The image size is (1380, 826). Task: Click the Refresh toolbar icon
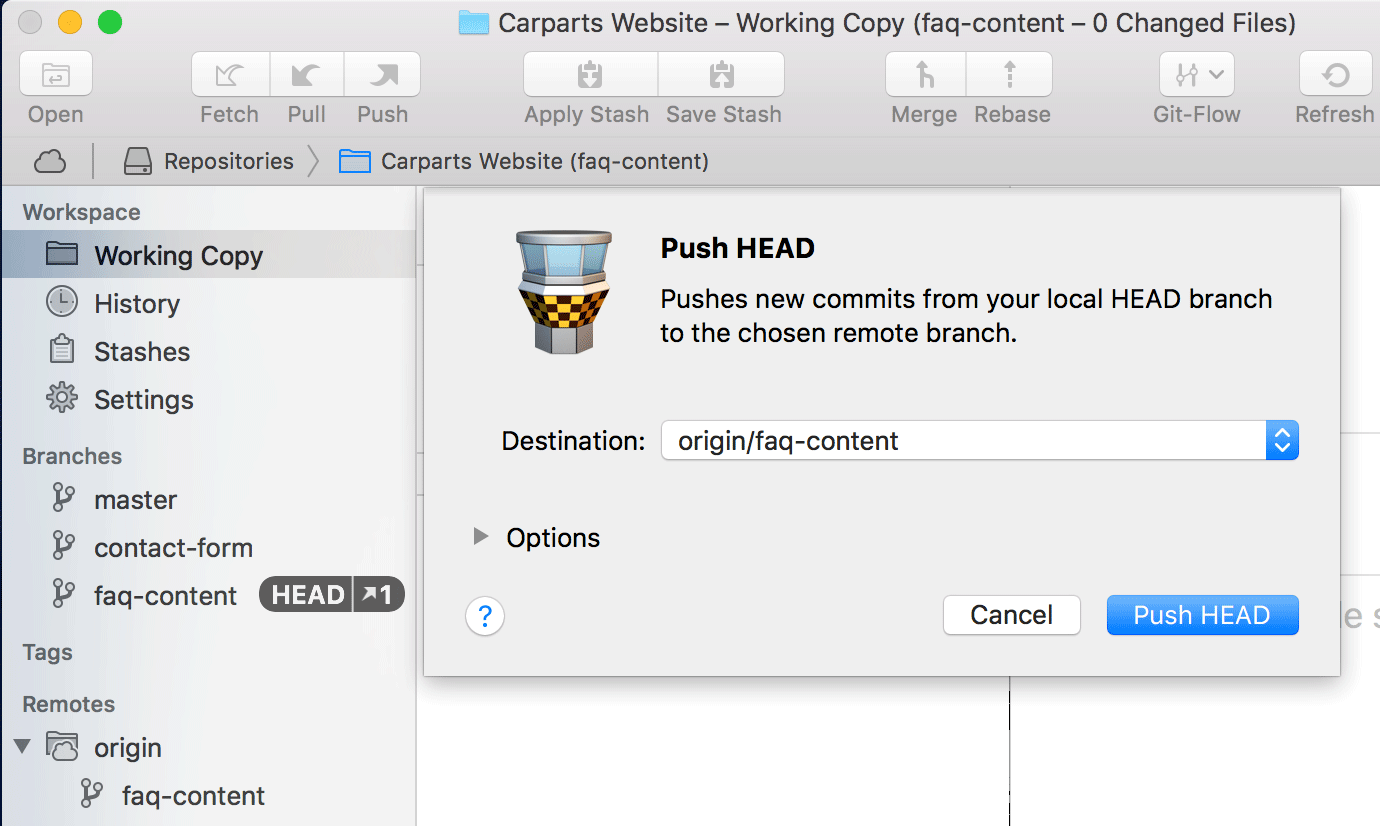tap(1335, 75)
